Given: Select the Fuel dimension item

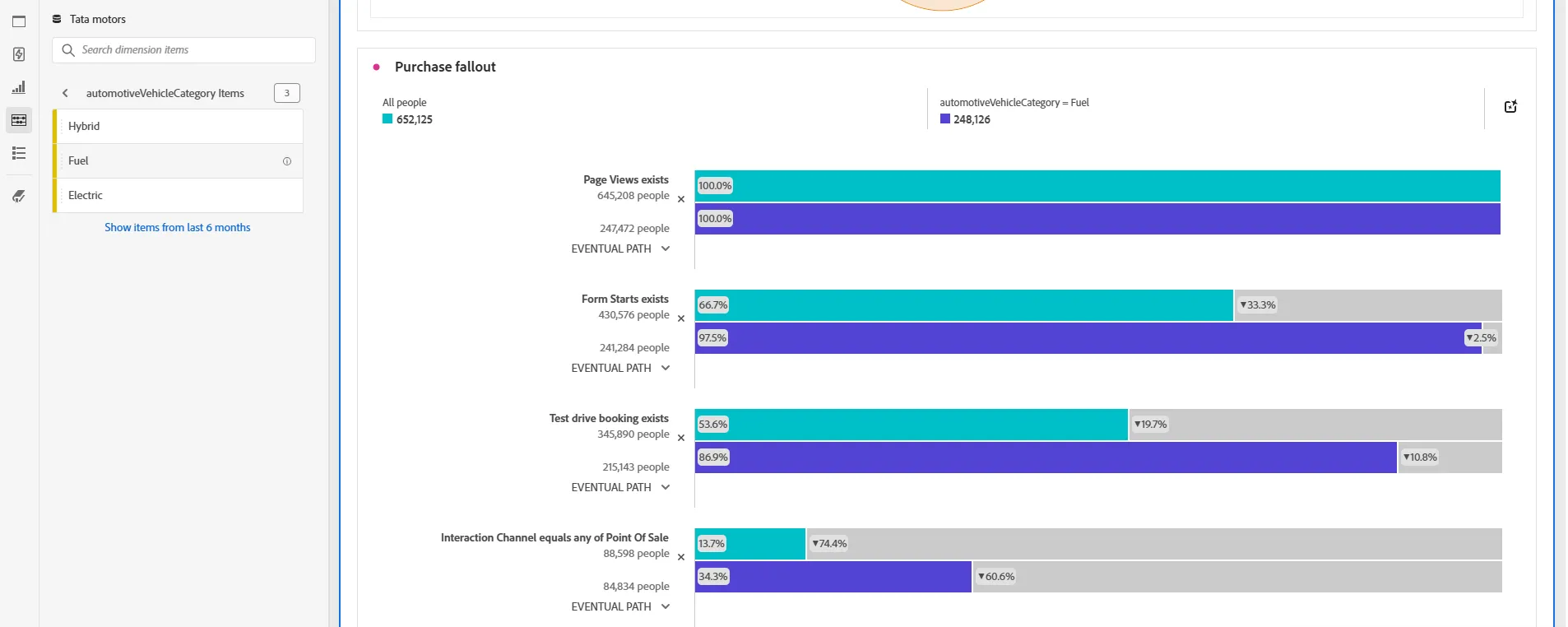Looking at the screenshot, I should coord(178,160).
